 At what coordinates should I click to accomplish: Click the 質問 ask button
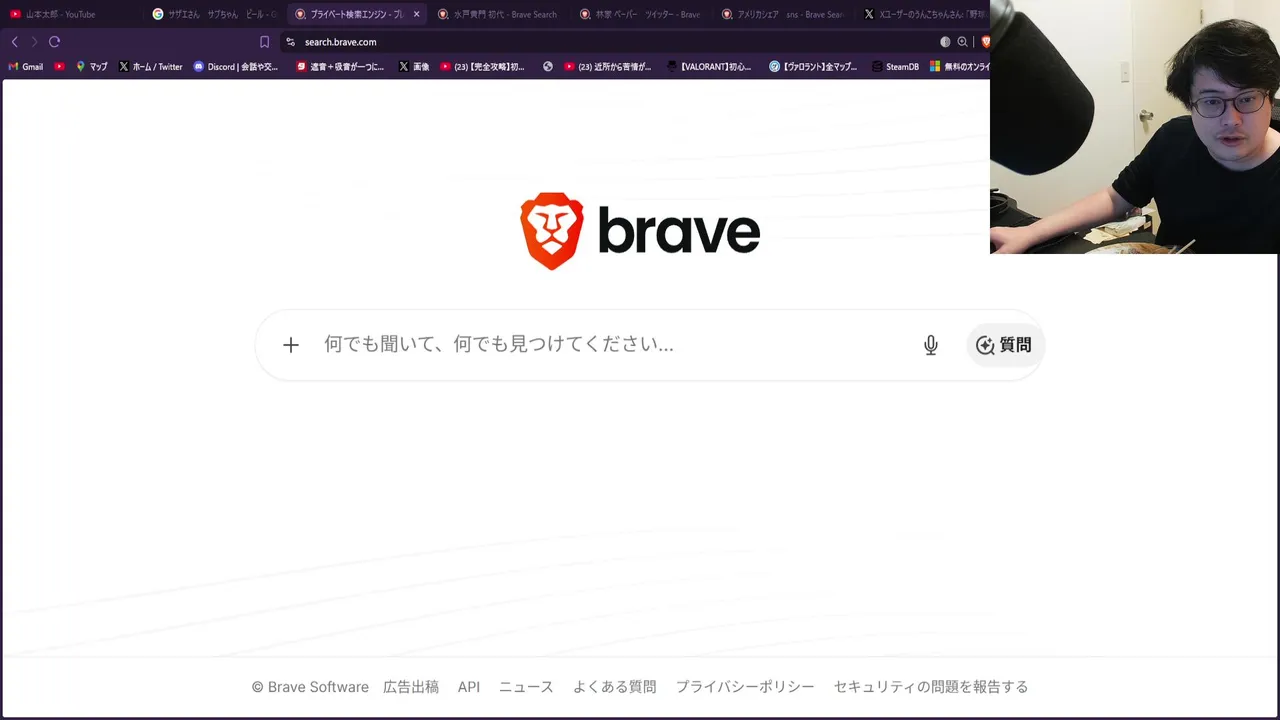[x=1004, y=345]
